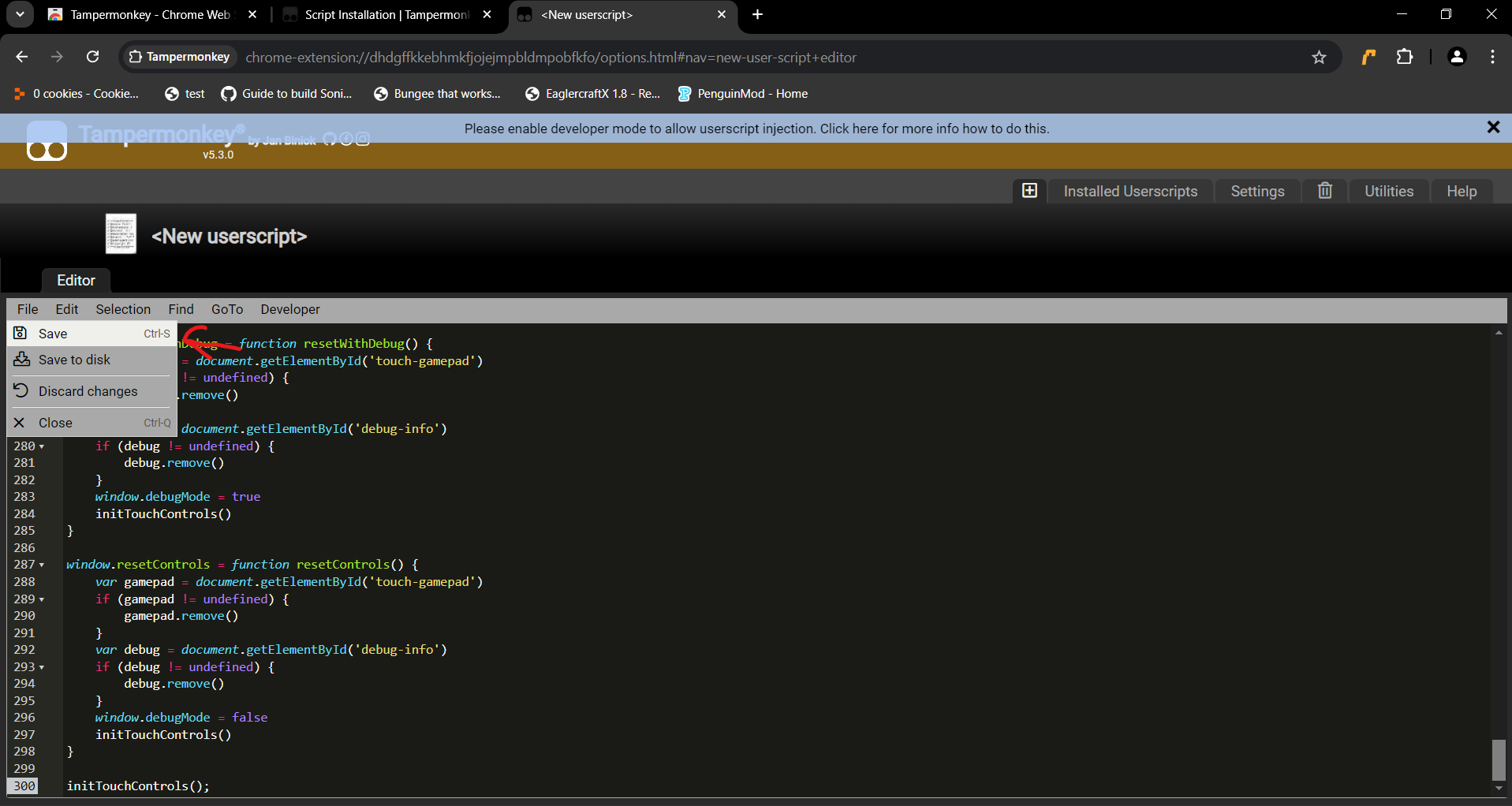Open the Selection menu
The image size is (1512, 806).
[123, 309]
